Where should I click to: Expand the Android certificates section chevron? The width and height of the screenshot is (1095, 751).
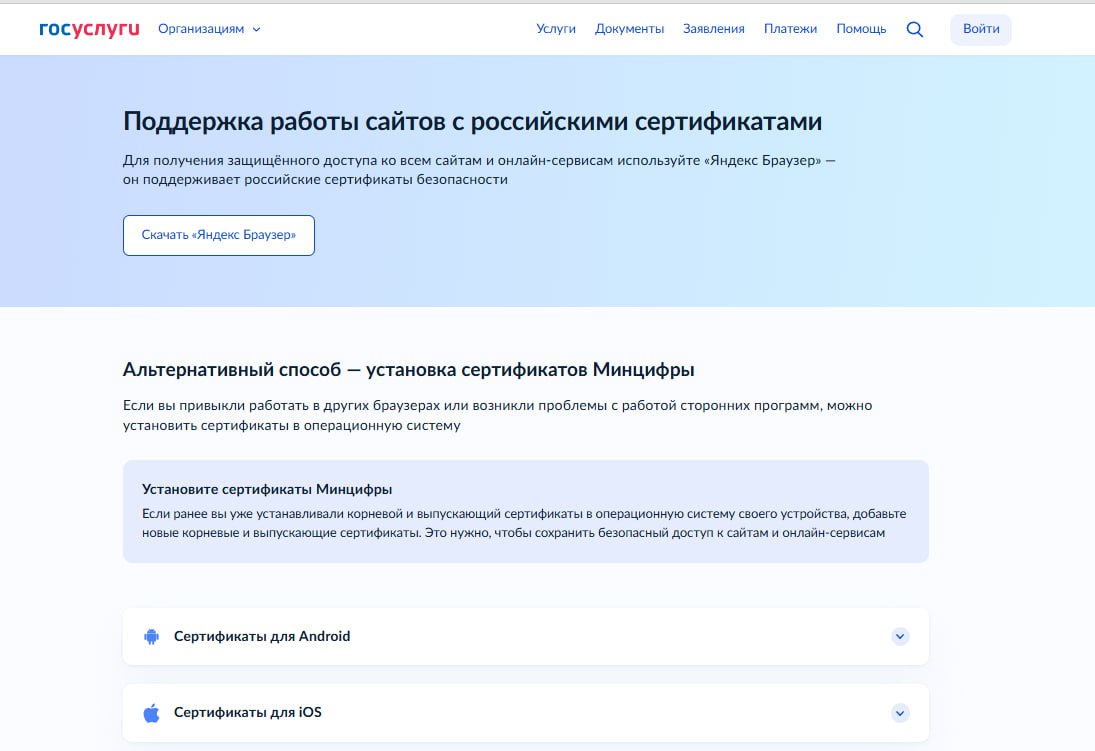tap(900, 636)
